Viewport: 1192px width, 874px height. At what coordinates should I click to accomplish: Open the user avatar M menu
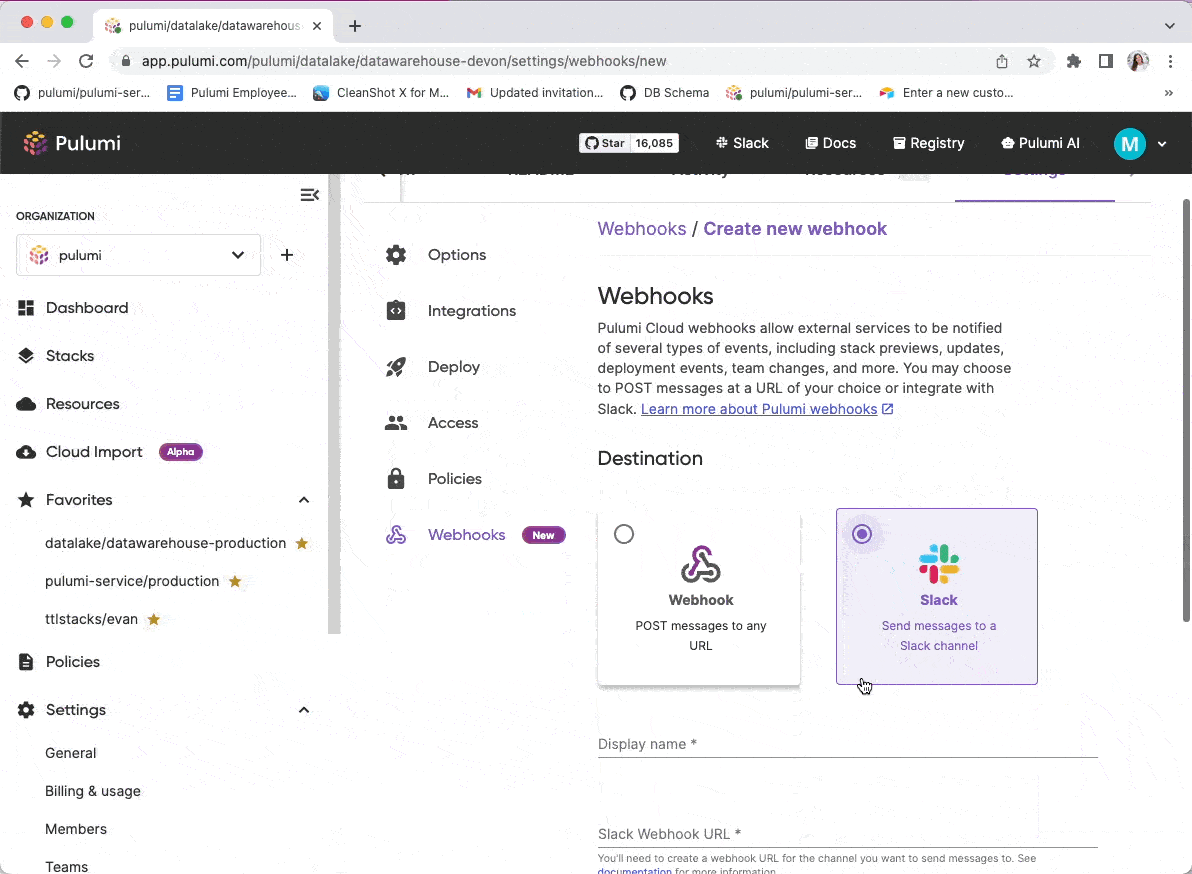pyautogui.click(x=1130, y=144)
